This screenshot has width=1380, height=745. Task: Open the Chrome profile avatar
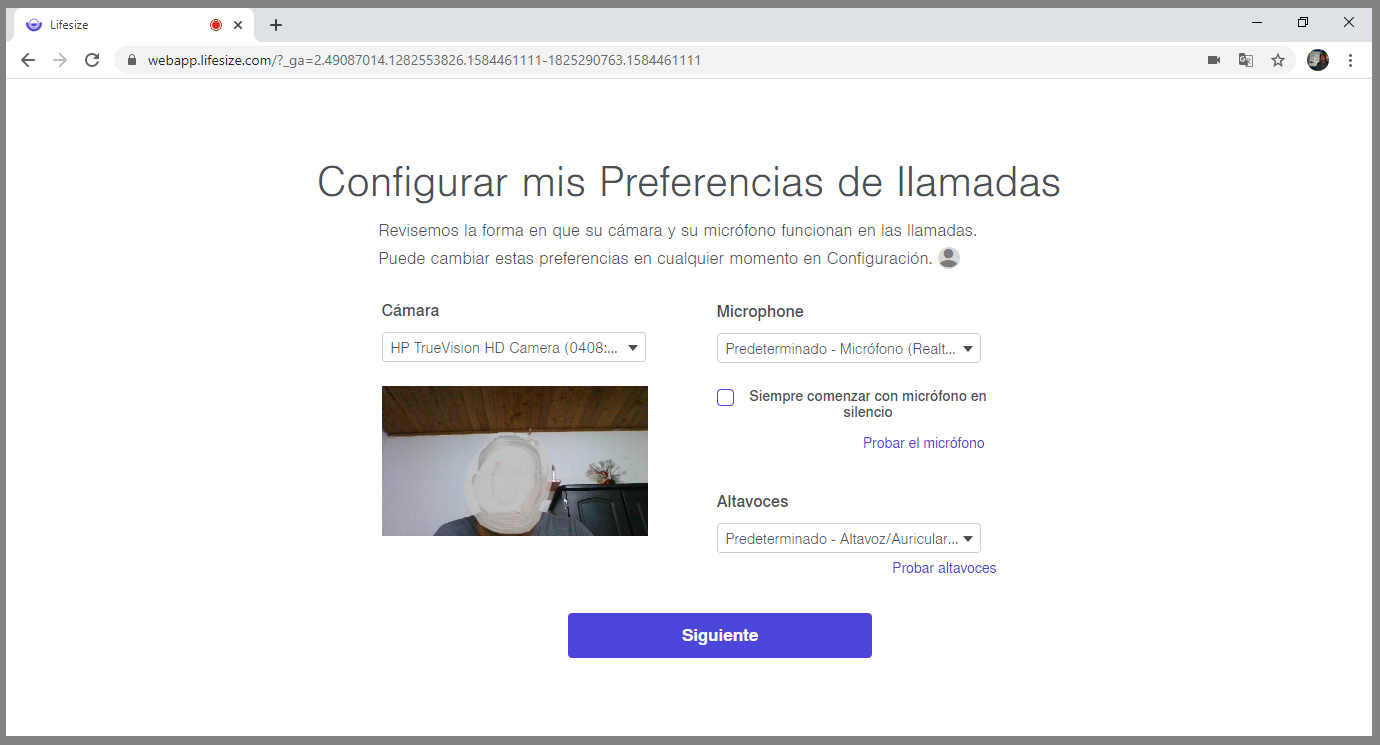tap(1318, 60)
